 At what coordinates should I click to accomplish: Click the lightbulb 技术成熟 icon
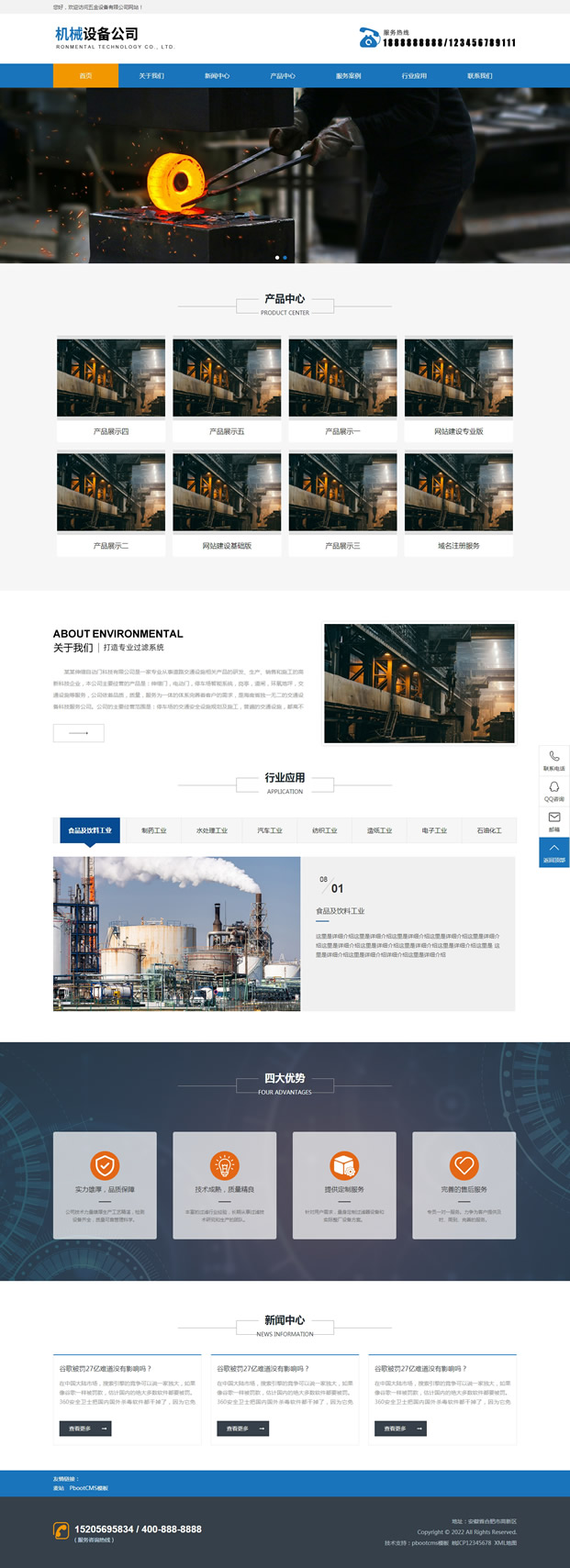(224, 1165)
